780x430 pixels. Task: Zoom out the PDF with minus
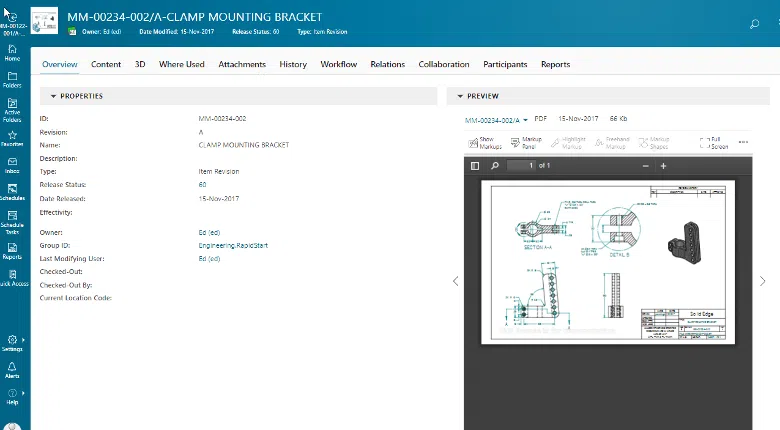coord(645,166)
